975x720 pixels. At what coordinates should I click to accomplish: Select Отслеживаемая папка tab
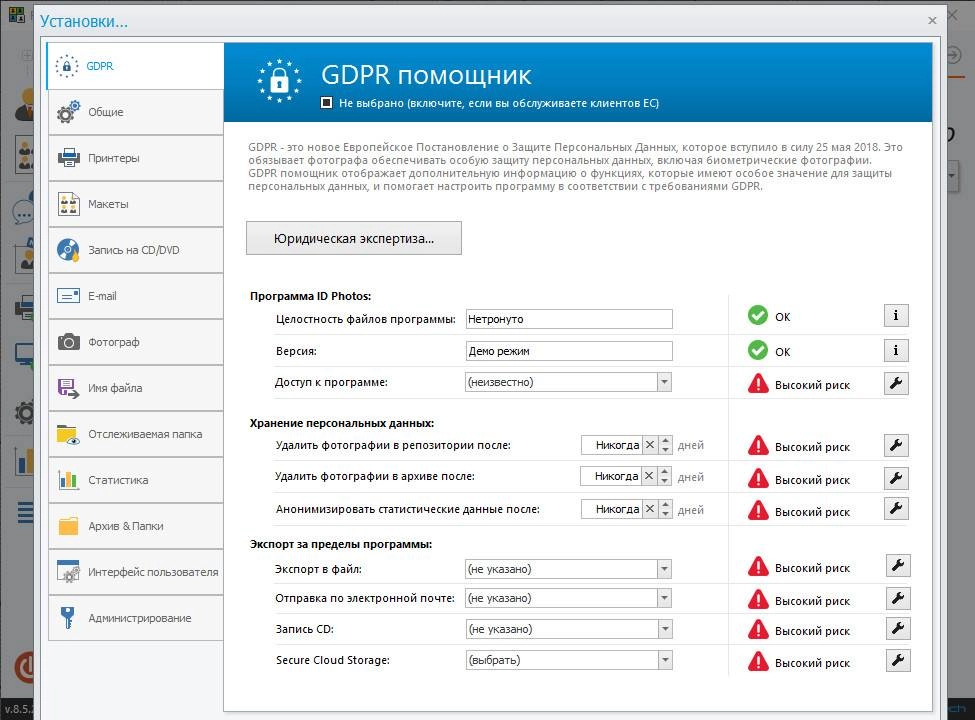pos(136,434)
